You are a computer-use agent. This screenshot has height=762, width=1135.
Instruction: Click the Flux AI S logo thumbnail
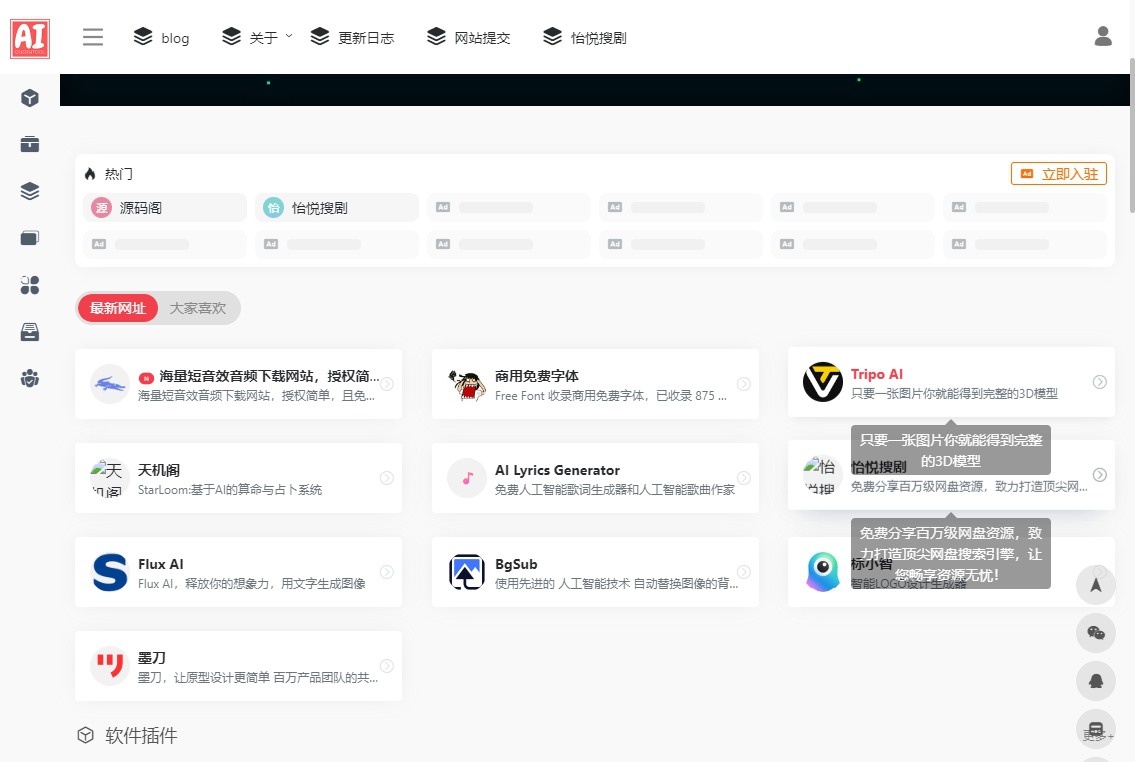(110, 572)
